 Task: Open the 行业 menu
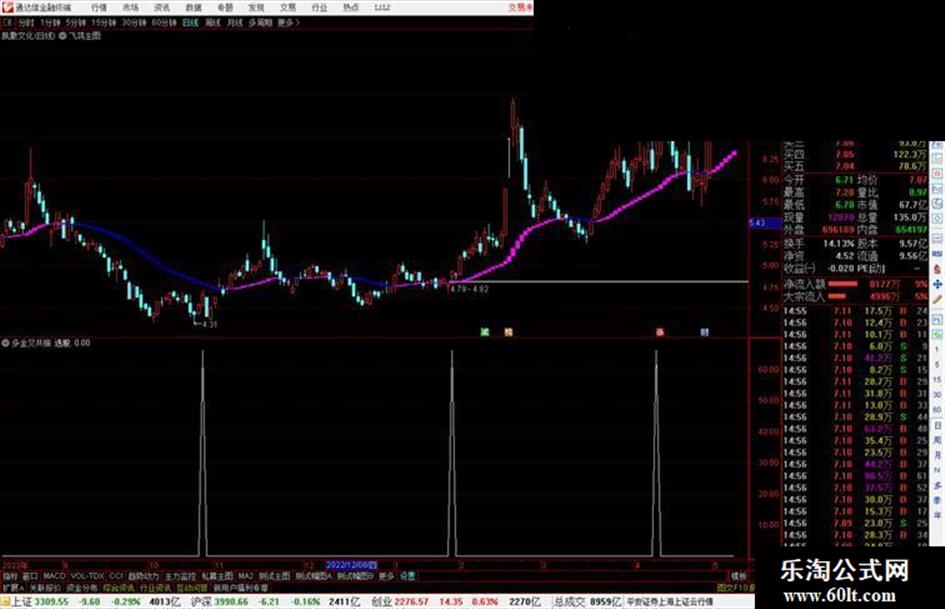tap(319, 8)
